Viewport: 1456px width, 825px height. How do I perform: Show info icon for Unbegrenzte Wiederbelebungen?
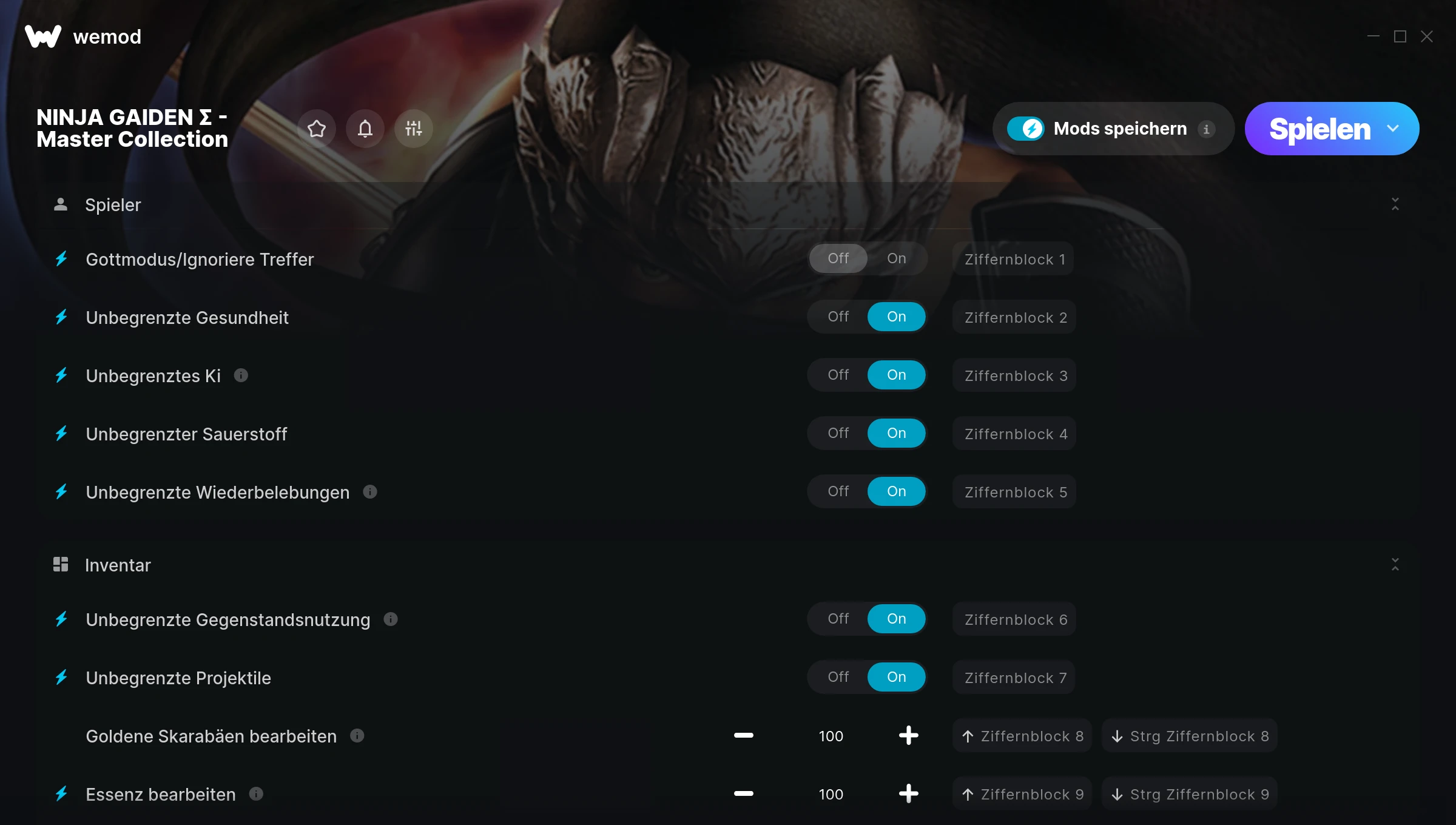370,492
